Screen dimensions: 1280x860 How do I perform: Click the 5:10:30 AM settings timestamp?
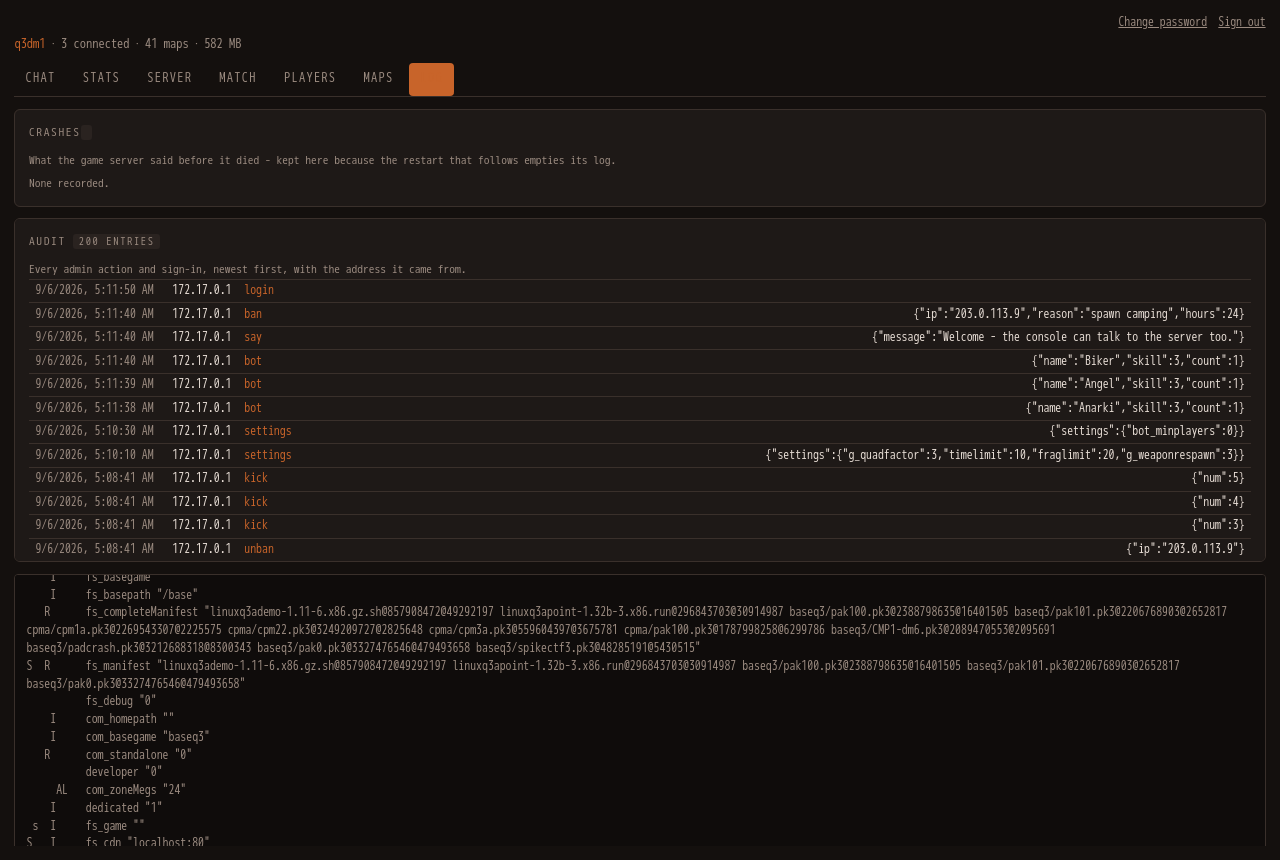coord(95,431)
